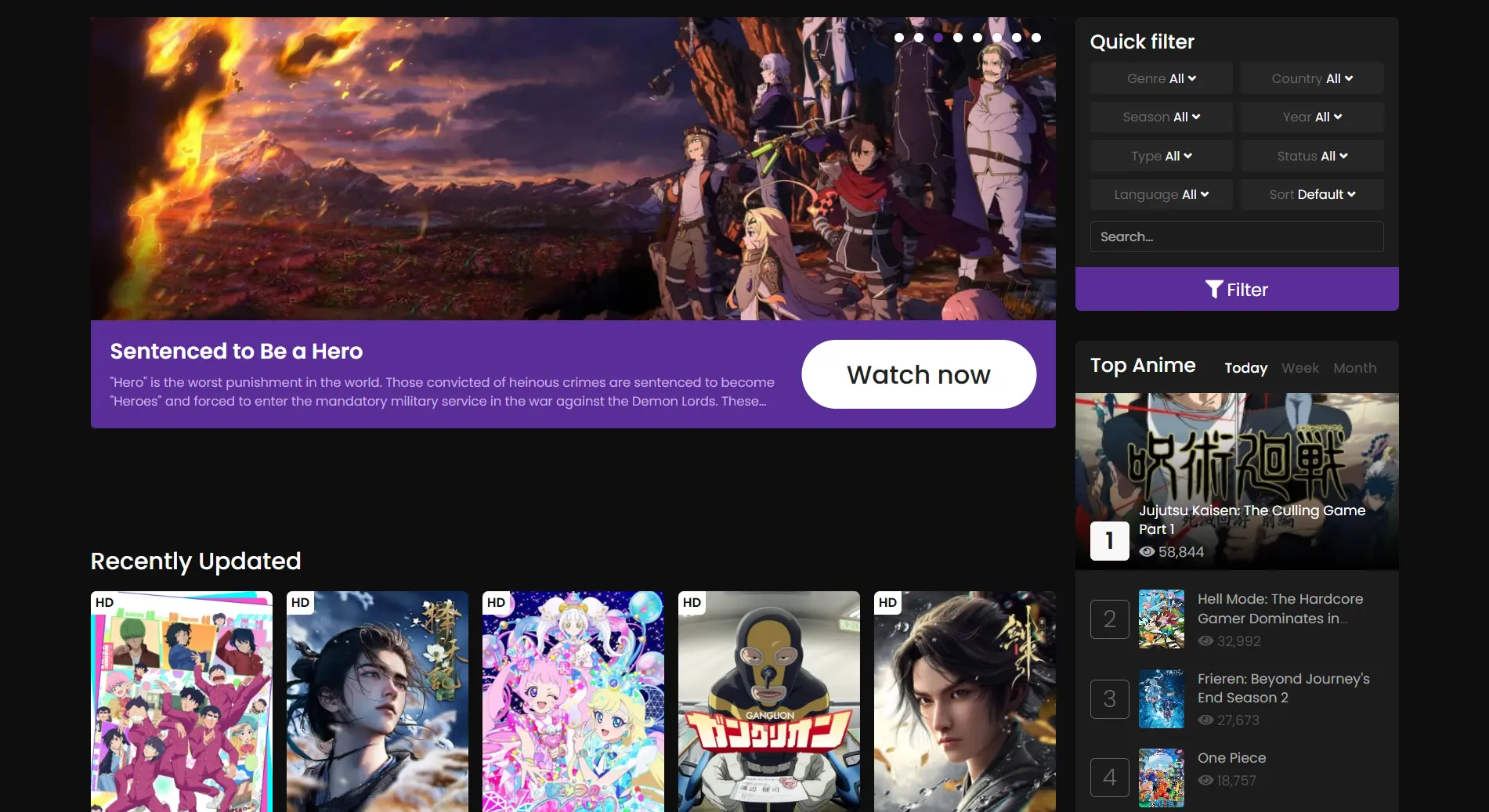Switch Top Anime to Week tab
This screenshot has height=812, width=1489.
[1300, 368]
